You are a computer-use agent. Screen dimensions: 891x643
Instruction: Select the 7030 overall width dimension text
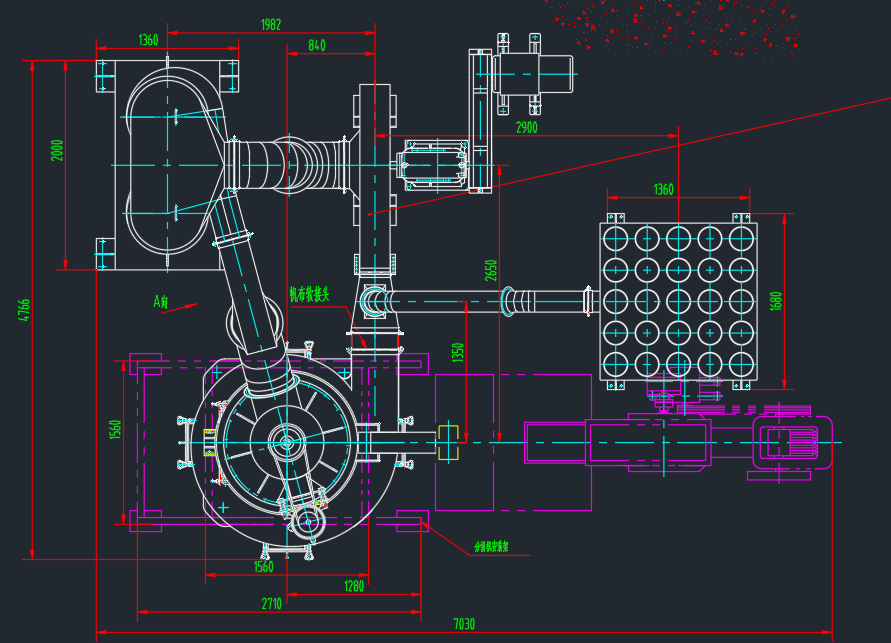(464, 624)
